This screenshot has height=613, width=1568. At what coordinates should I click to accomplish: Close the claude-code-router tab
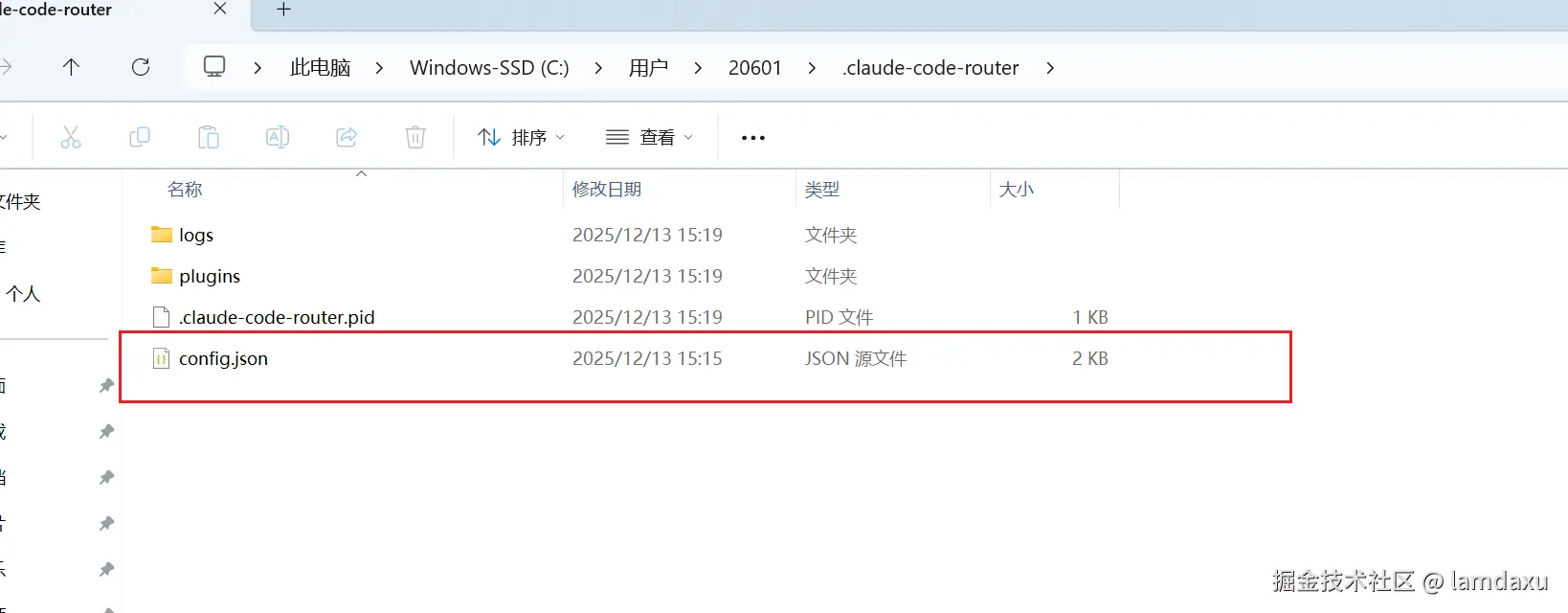point(220,9)
